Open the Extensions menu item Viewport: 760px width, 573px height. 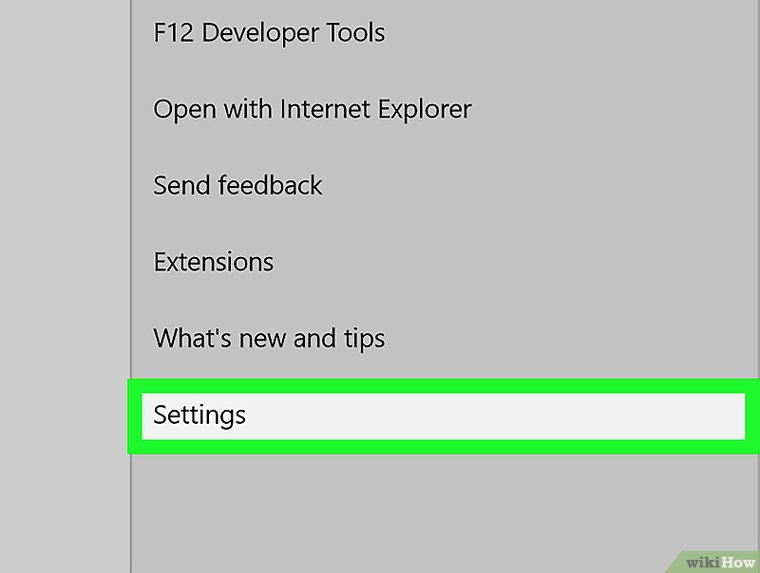pyautogui.click(x=213, y=262)
